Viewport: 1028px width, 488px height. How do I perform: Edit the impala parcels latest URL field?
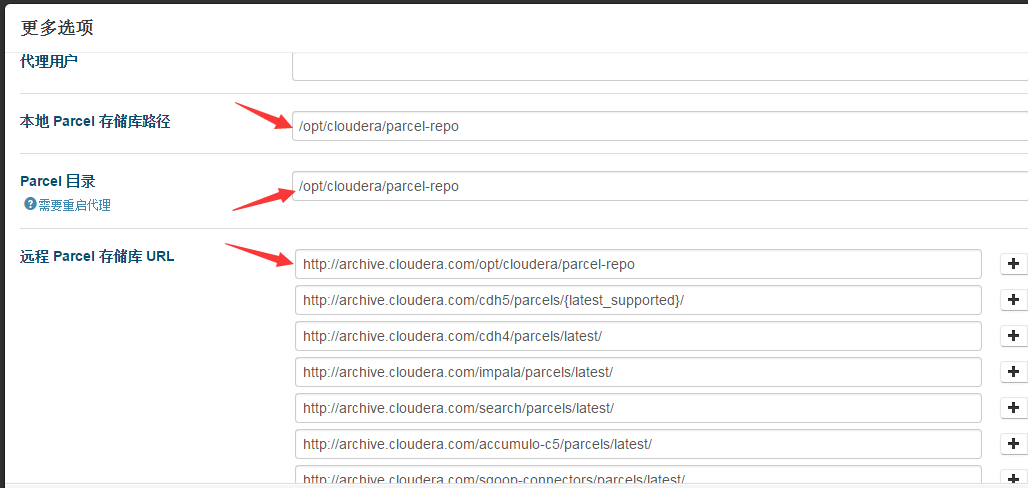pos(638,372)
